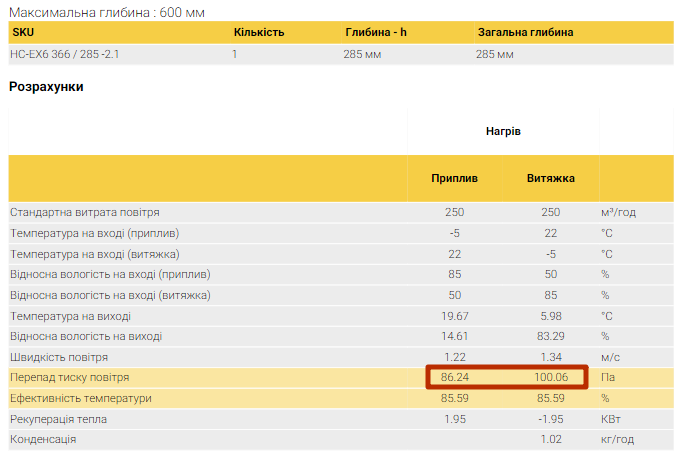Select the "Кількість" column header

click(259, 32)
